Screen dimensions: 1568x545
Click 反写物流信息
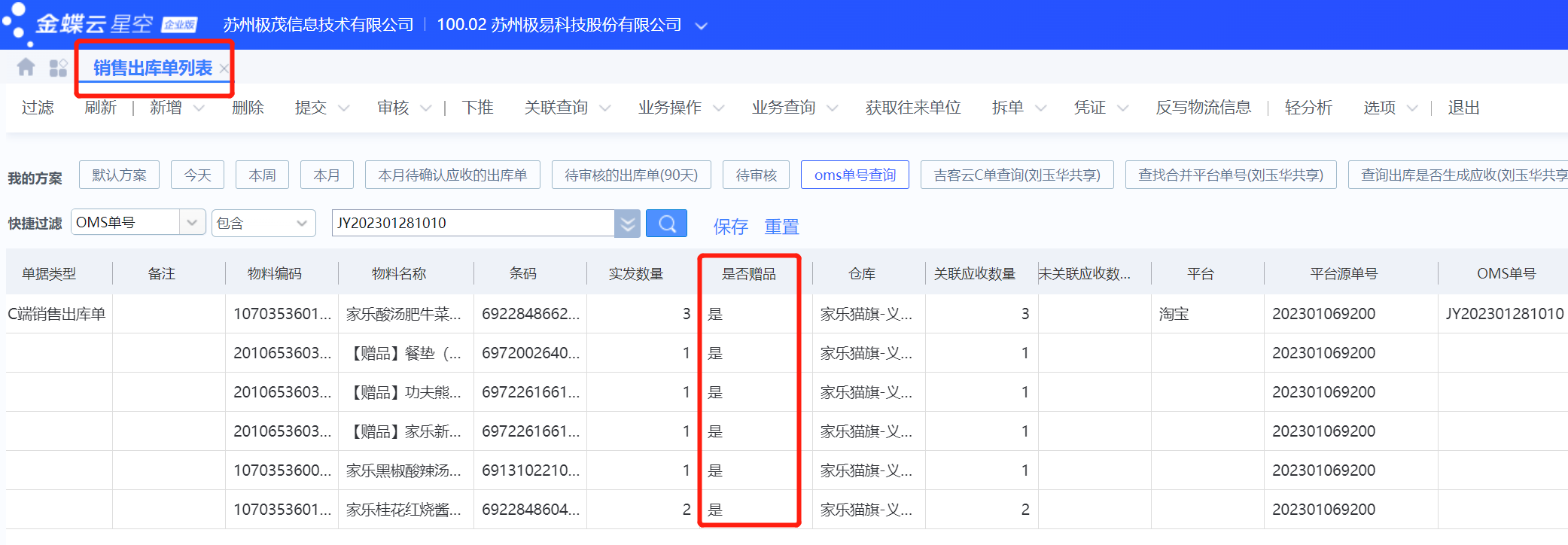click(1204, 108)
